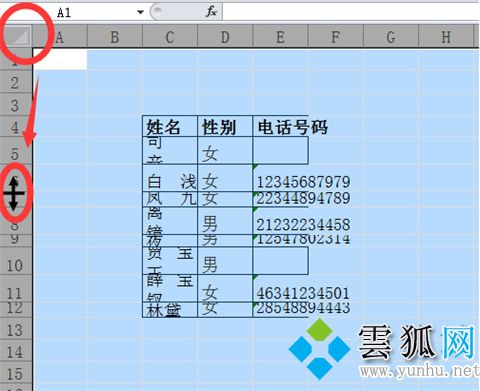
Task: Click the 男 cell in row 10
Action: [x=225, y=261]
